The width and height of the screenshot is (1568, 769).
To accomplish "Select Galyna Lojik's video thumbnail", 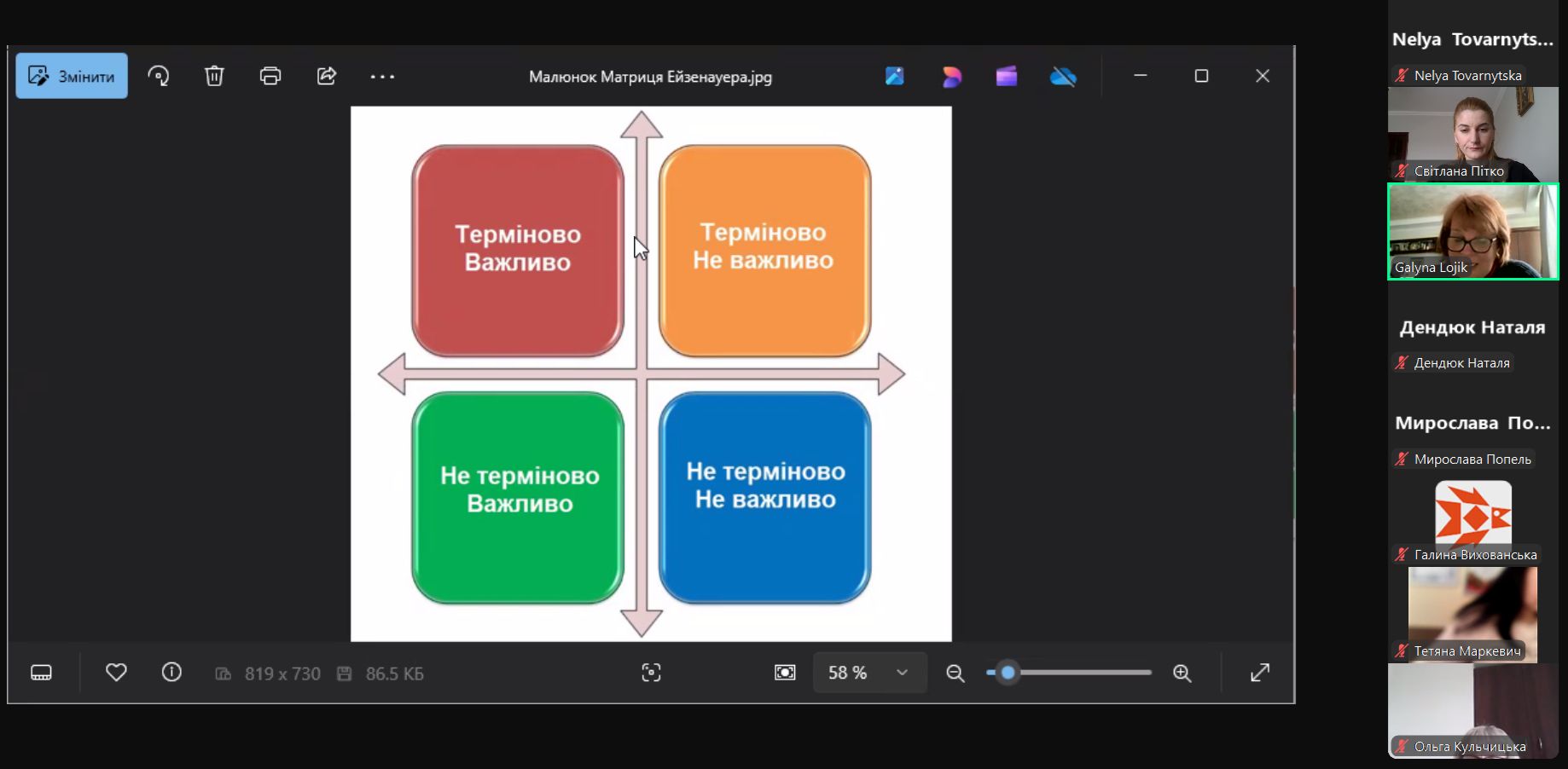I will (x=1472, y=232).
